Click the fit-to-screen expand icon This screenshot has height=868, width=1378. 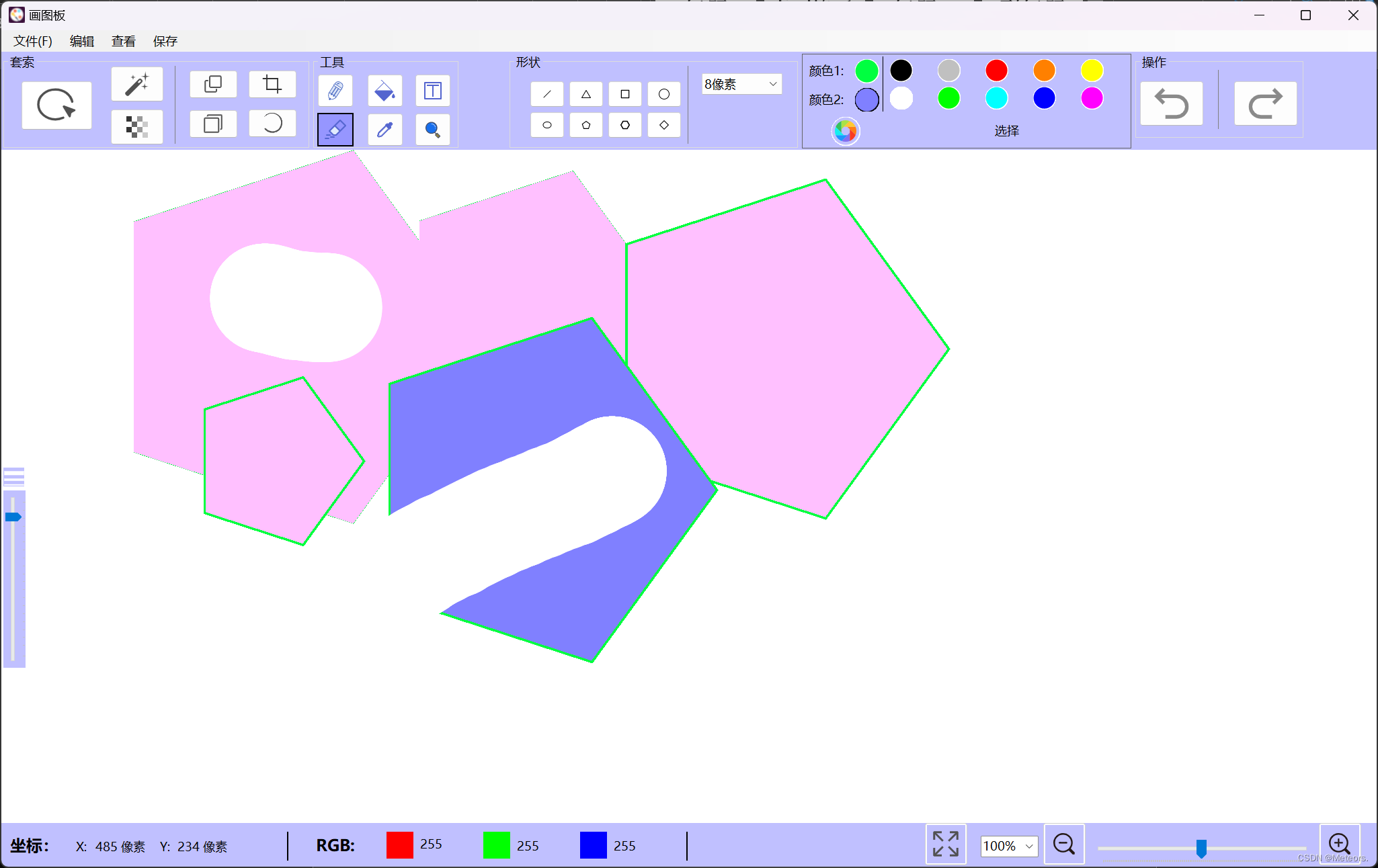[945, 844]
